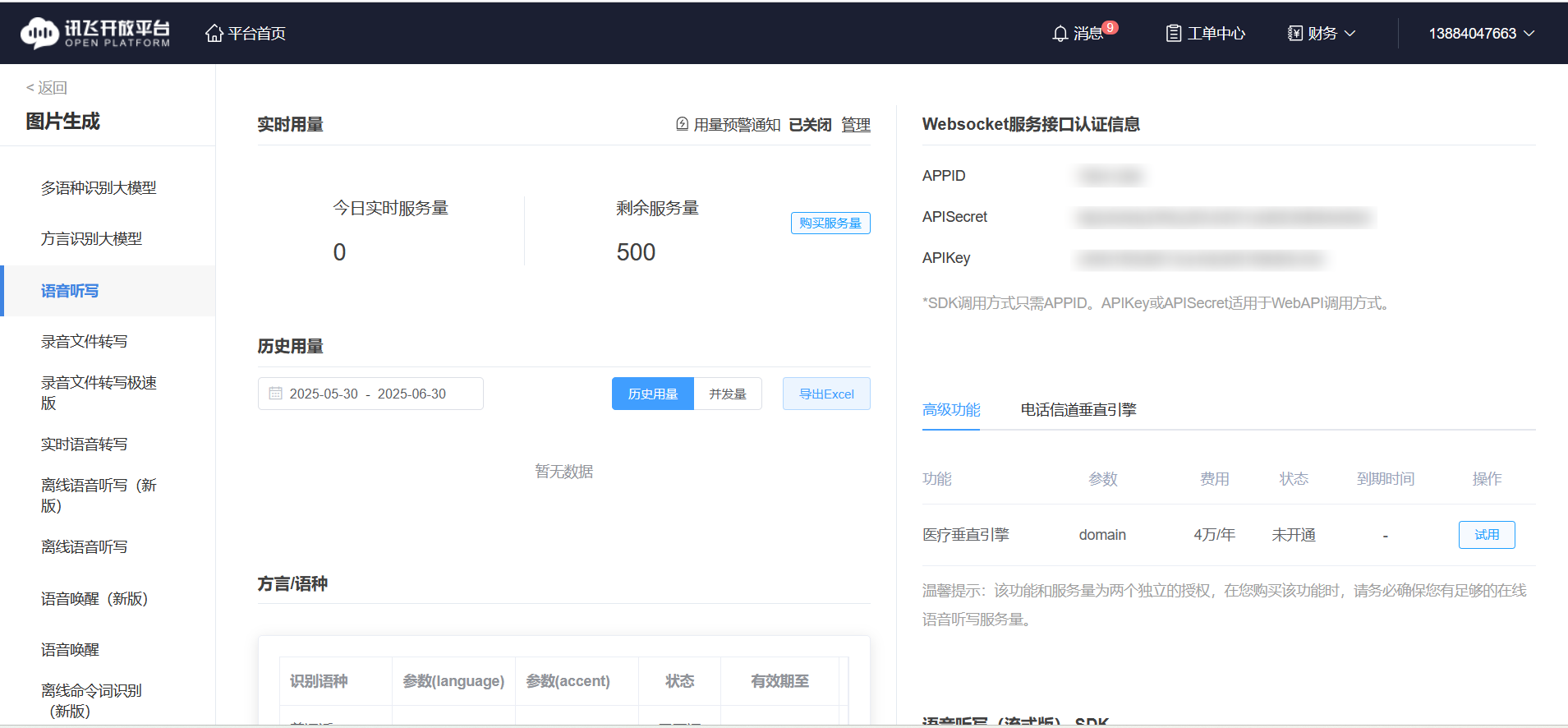Image resolution: width=1568 pixels, height=728 pixels.
Task: Click 试用 for 医疗垂直引擎
Action: [x=1487, y=535]
